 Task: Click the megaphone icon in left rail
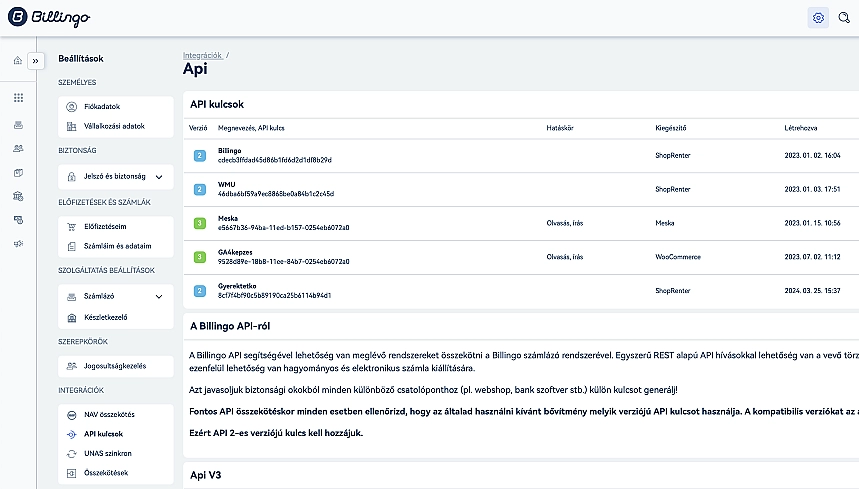(x=18, y=243)
